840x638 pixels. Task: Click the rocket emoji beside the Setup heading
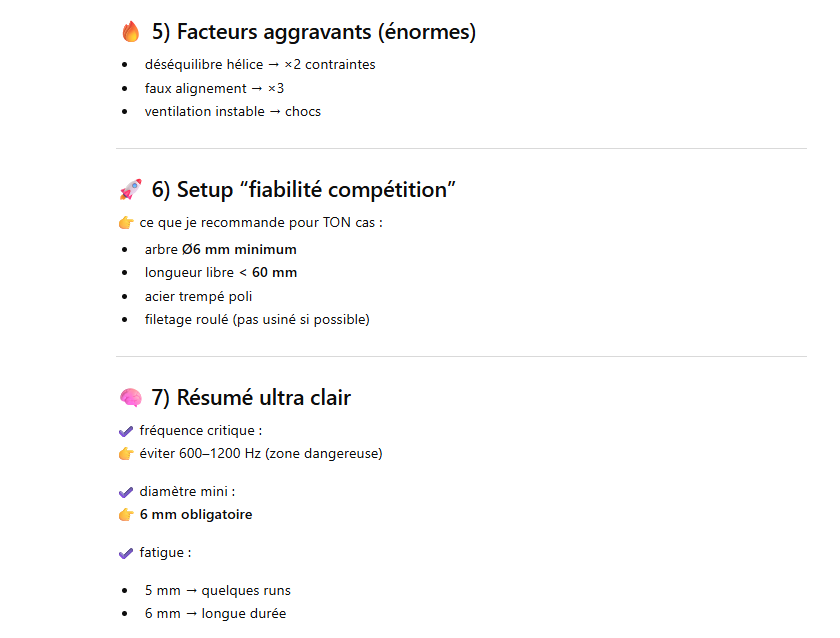[x=130, y=189]
